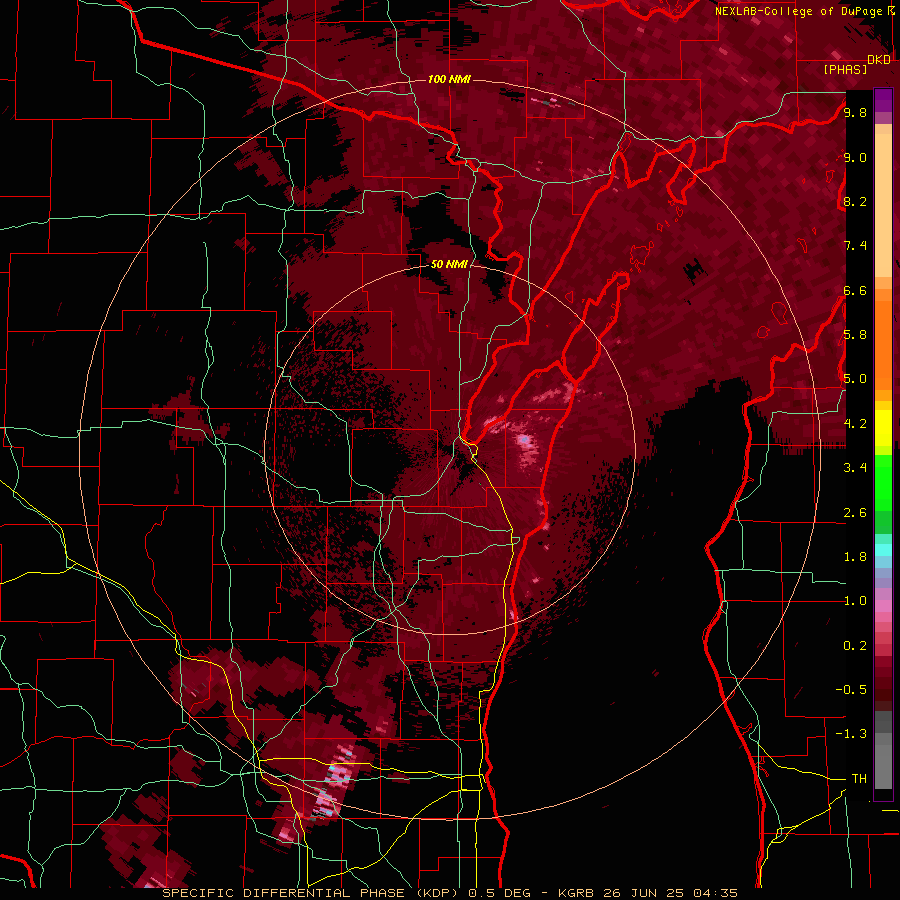This screenshot has height=900, width=900.
Task: Click the 3.4 color scale value
Action: tap(855, 468)
